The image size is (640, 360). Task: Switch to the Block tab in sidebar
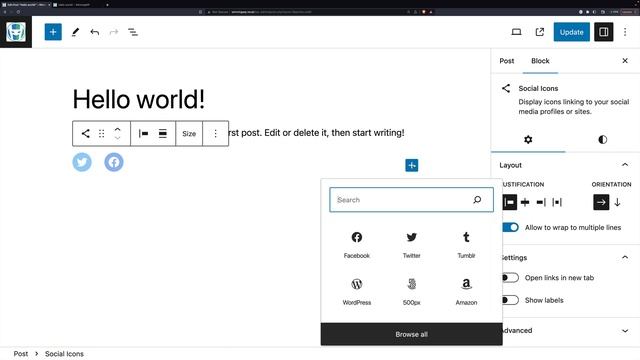tap(540, 61)
